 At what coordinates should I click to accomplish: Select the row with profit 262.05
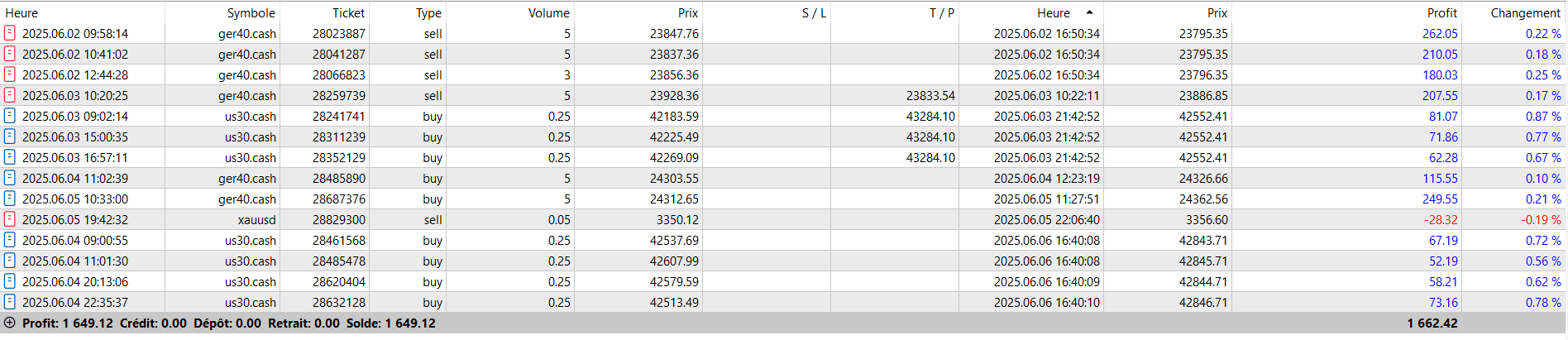783,33
